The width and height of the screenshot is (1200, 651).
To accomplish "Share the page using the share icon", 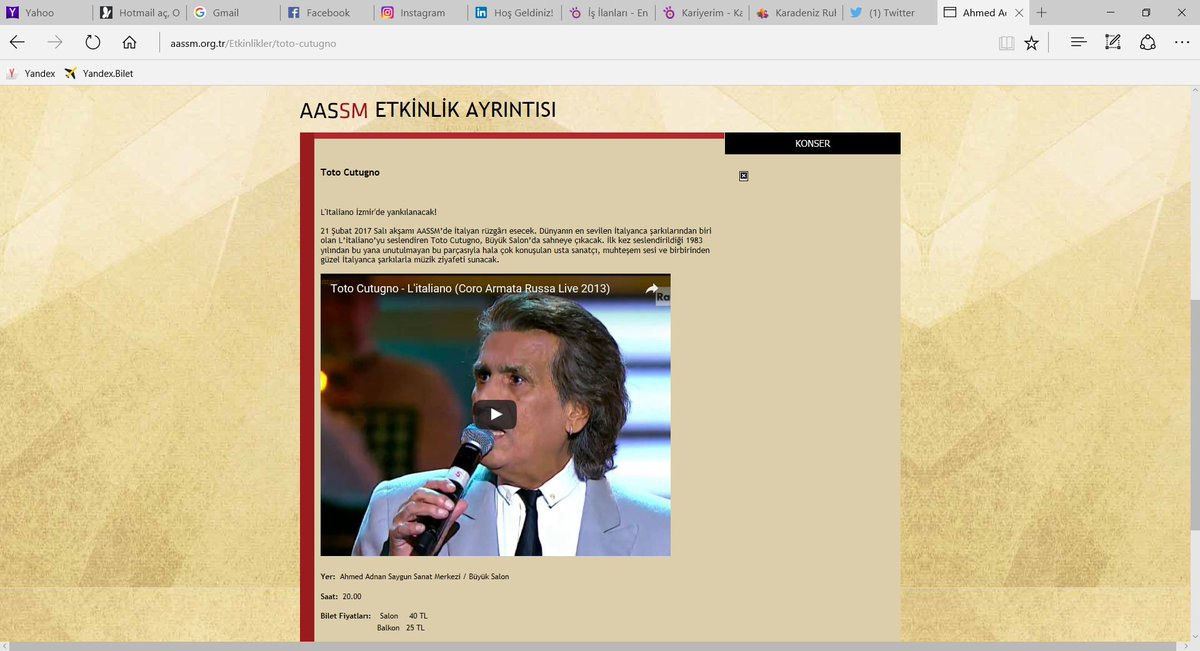I will coord(1147,42).
